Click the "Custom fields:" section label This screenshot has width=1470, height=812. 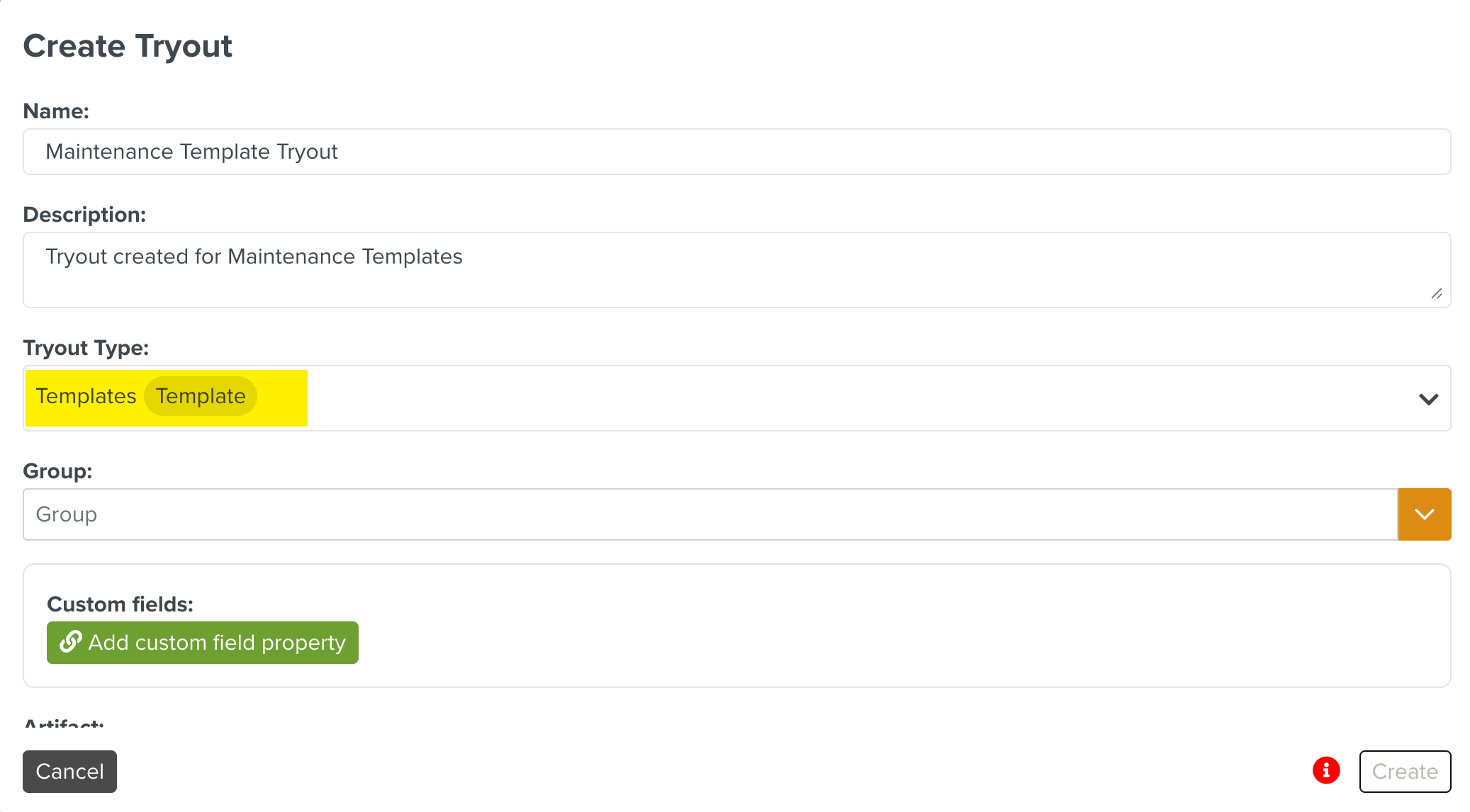[x=120, y=604]
